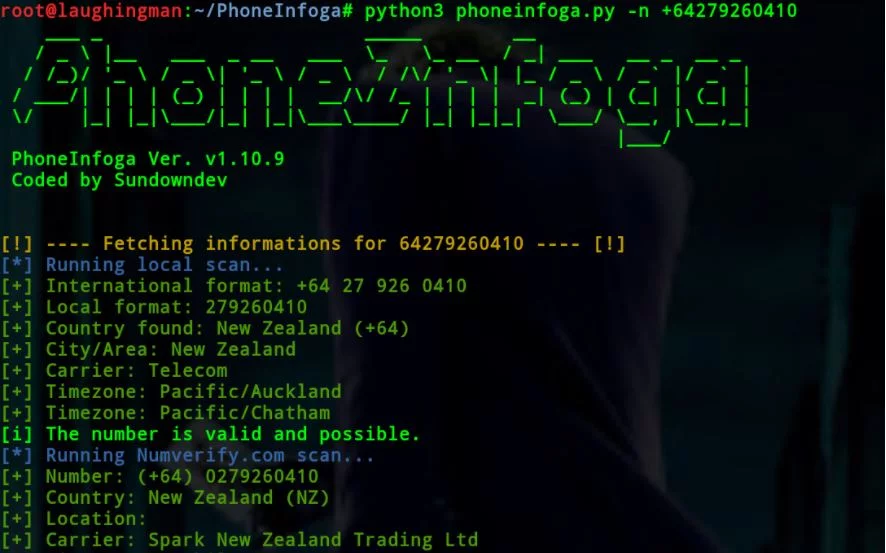Click the 'Running local scan...' line
The image size is (886, 553).
click(141, 265)
